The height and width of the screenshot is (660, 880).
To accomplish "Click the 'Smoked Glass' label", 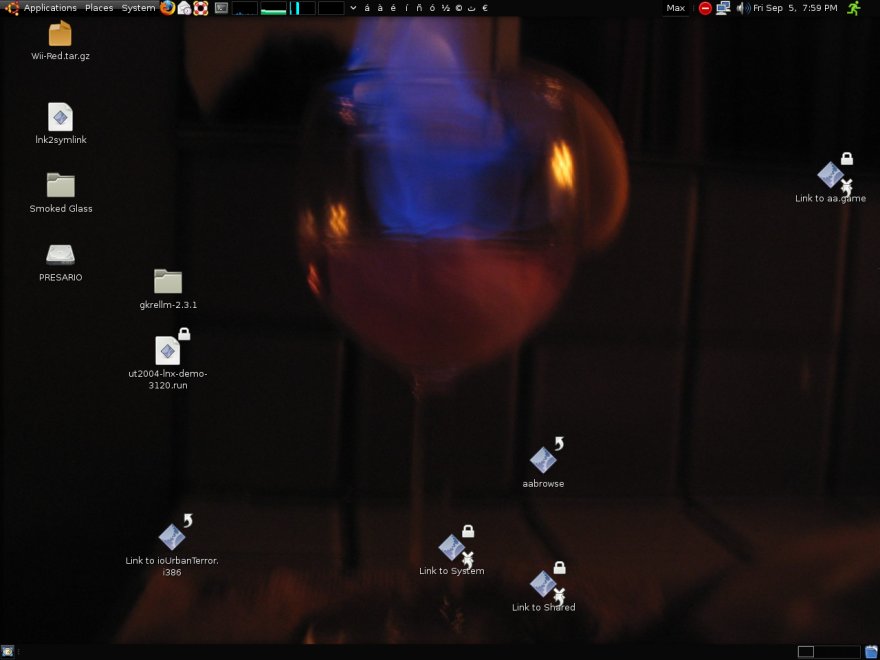I will click(61, 208).
